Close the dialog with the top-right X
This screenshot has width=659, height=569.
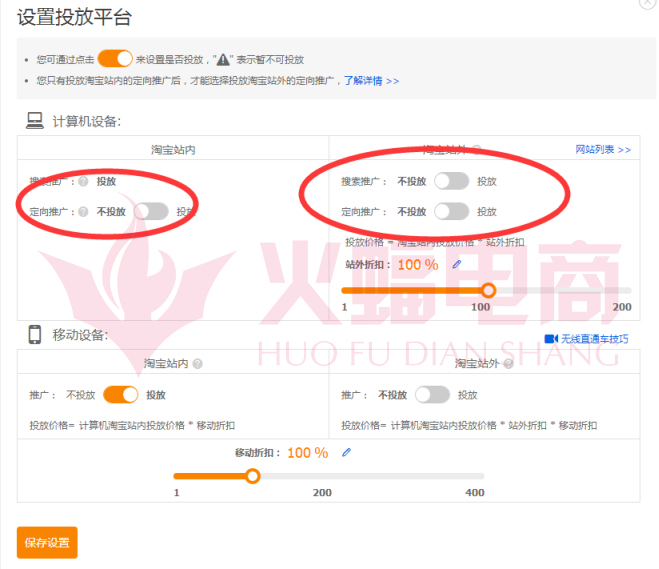648,2
